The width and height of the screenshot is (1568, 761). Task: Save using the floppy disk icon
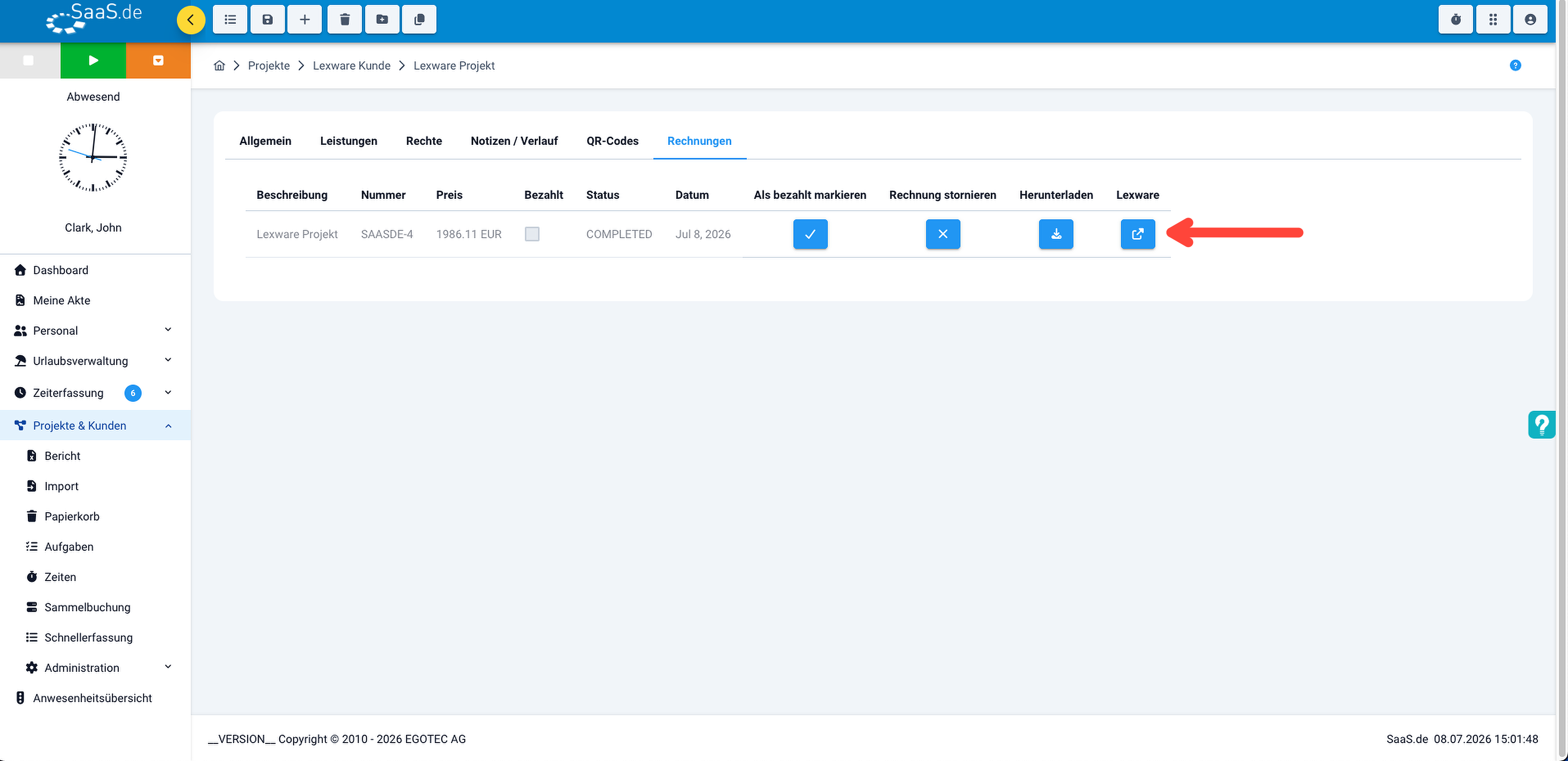pyautogui.click(x=267, y=20)
